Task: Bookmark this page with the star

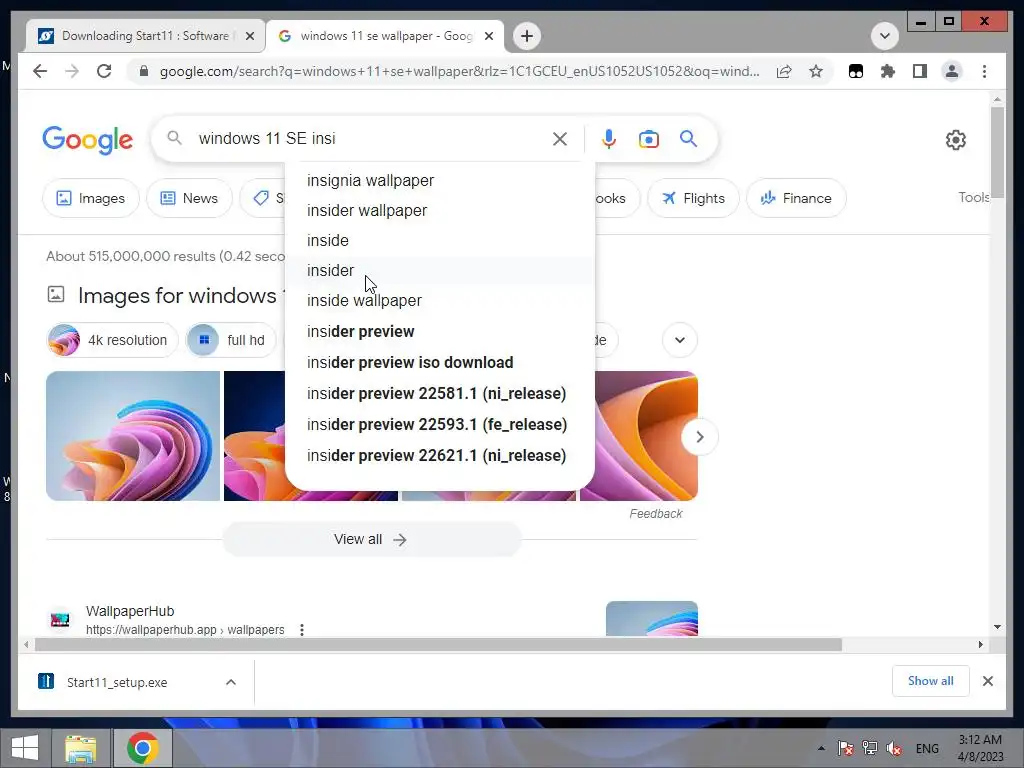Action: pos(816,71)
